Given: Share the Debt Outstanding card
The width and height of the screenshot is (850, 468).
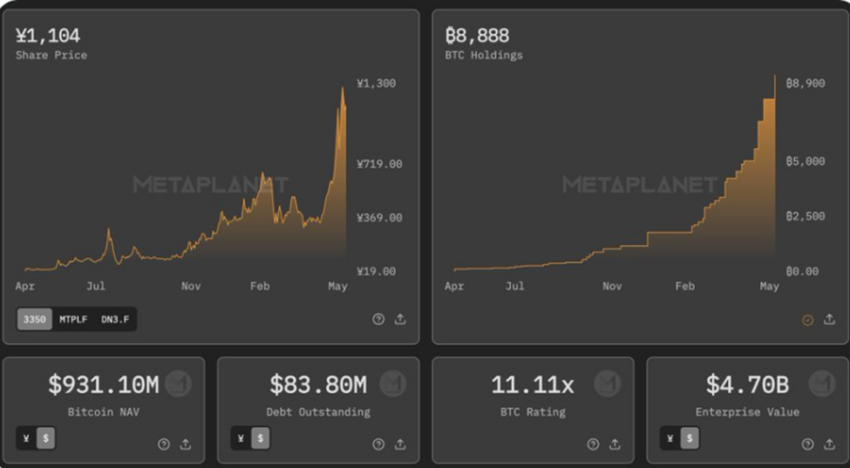Looking at the screenshot, I should [400, 444].
